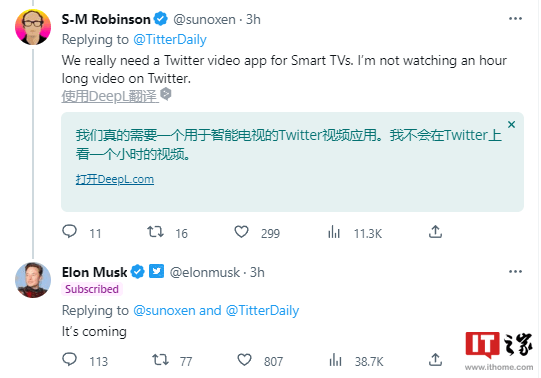
Task: Open more options menu on Elon Musk's tweet
Action: pyautogui.click(x=515, y=272)
